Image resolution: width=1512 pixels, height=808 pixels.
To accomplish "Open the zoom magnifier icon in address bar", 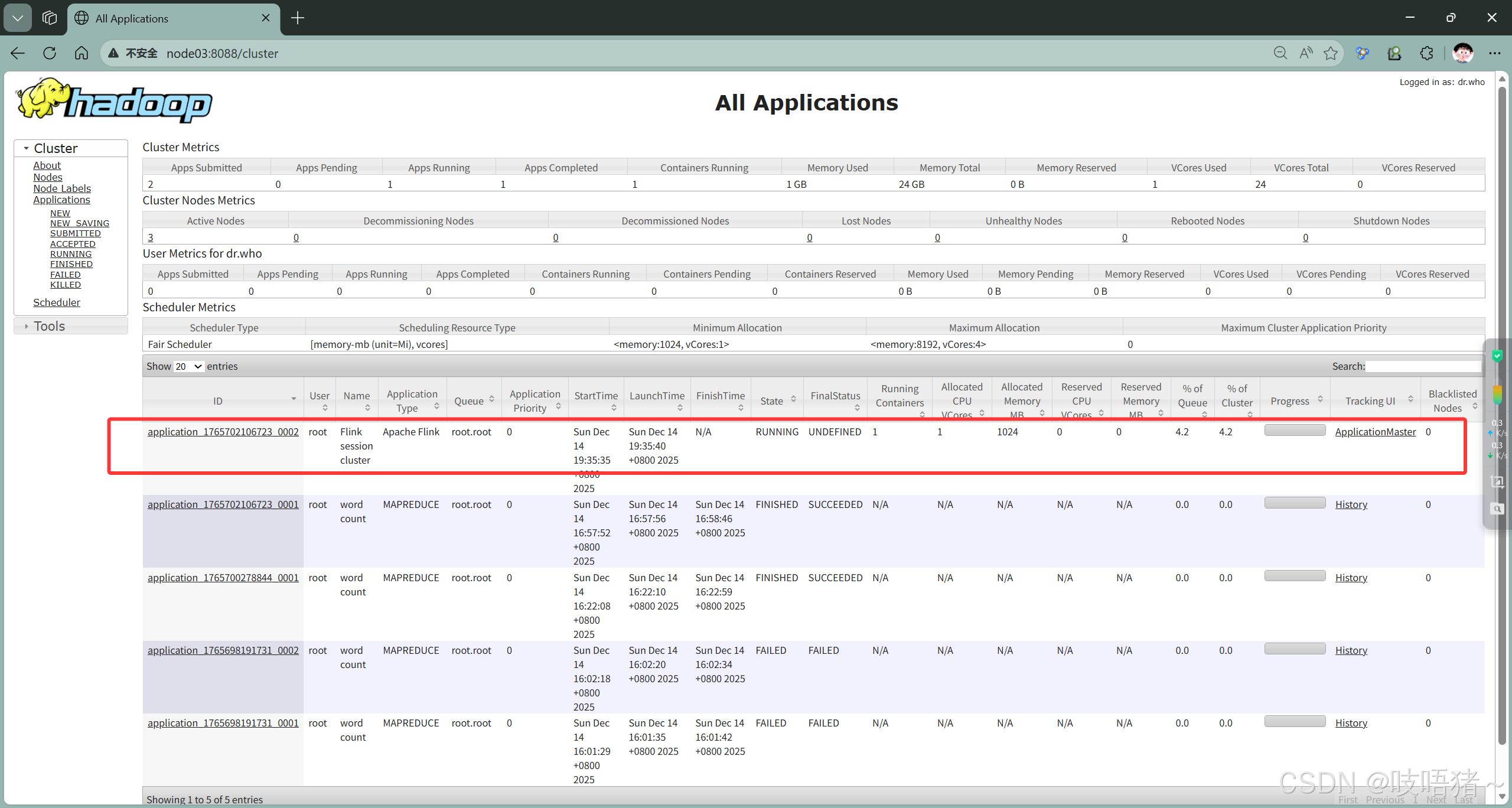I will tap(1280, 53).
